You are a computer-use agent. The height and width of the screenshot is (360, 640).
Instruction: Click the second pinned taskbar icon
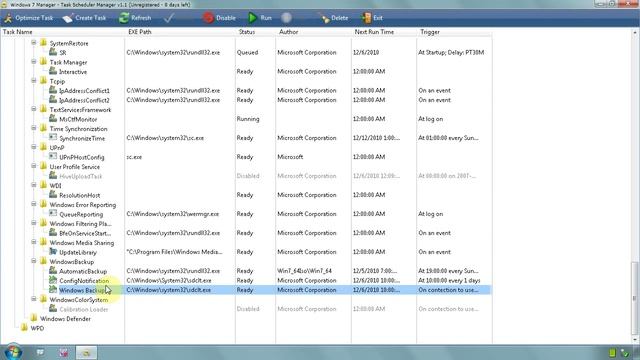click(x=63, y=352)
